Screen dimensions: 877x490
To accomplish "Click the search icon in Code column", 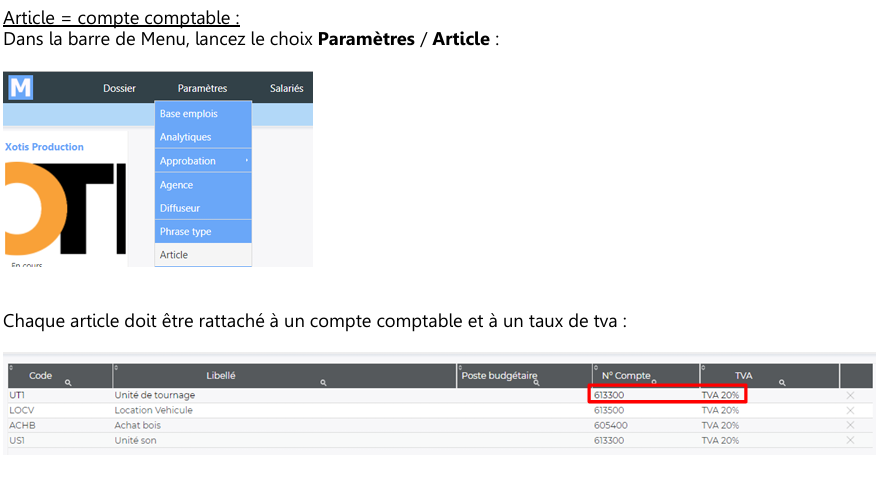I will [x=68, y=383].
